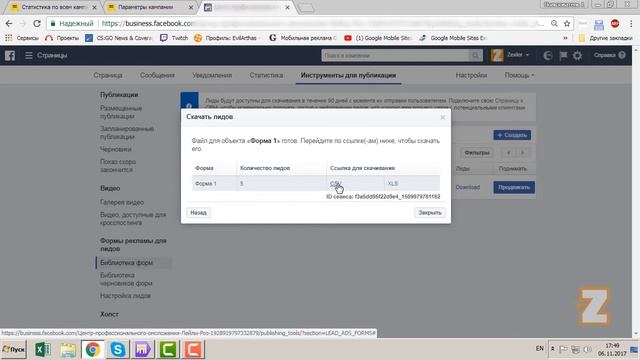Click the Download link in forms table
The image size is (640, 360).
[467, 187]
